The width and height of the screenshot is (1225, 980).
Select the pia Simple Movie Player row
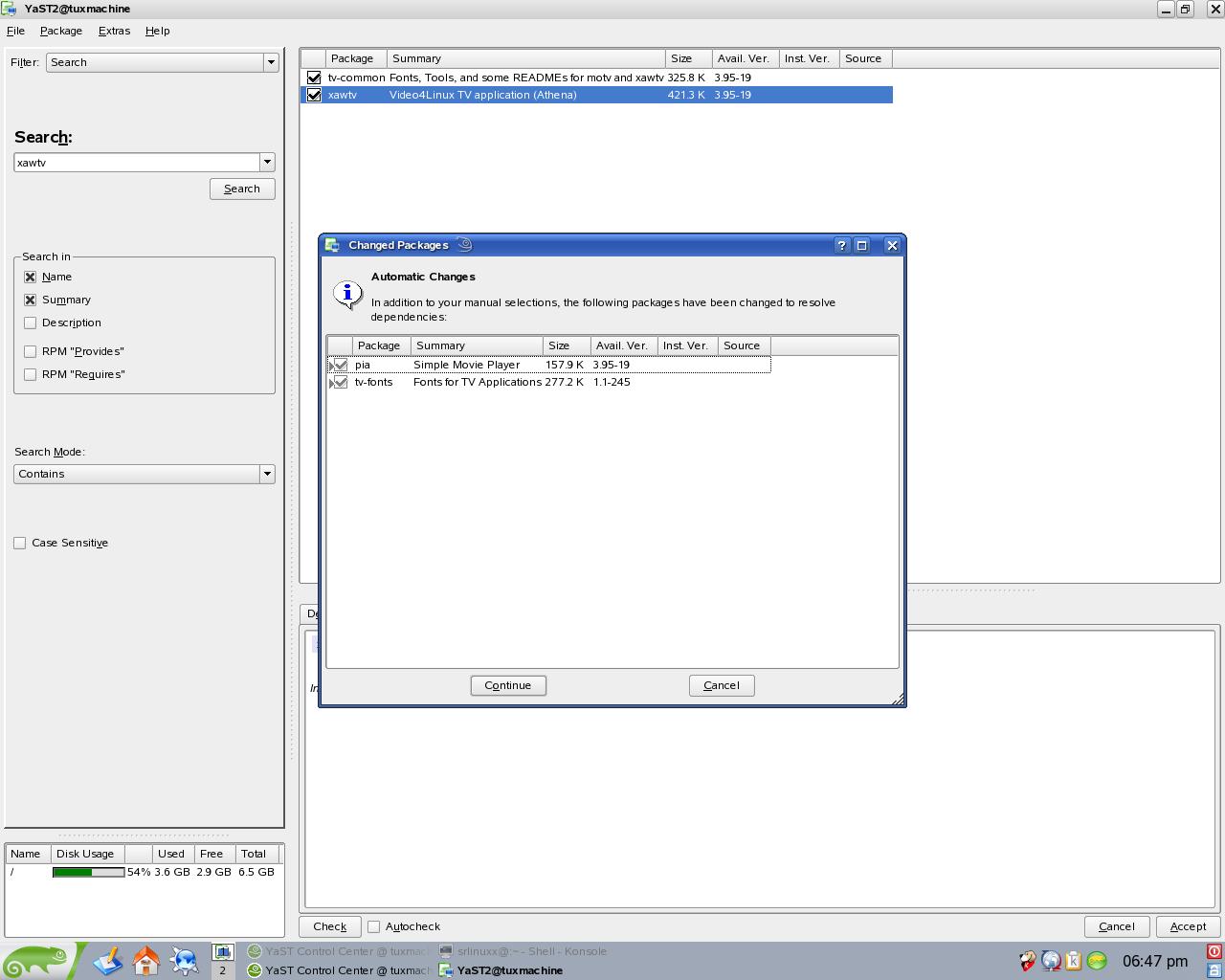(548, 365)
